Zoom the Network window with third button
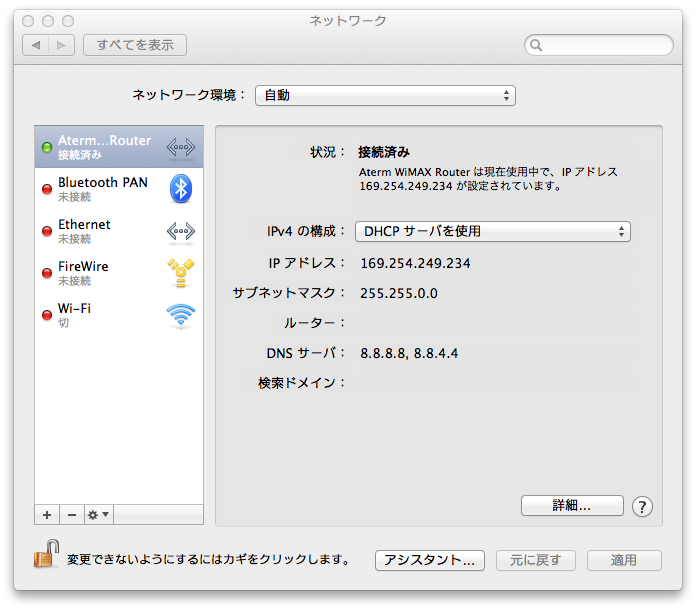Image resolution: width=696 pixels, height=610 pixels. pos(68,21)
